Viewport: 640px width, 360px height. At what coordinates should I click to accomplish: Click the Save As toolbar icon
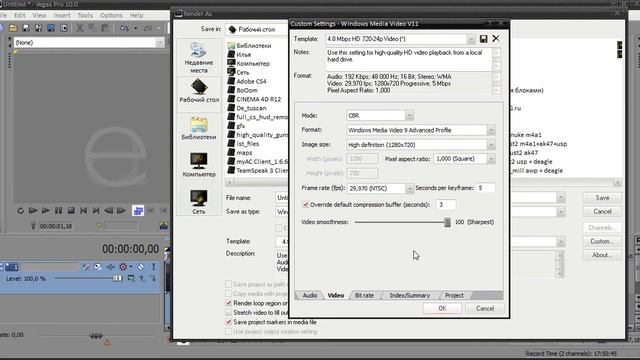pos(38,28)
